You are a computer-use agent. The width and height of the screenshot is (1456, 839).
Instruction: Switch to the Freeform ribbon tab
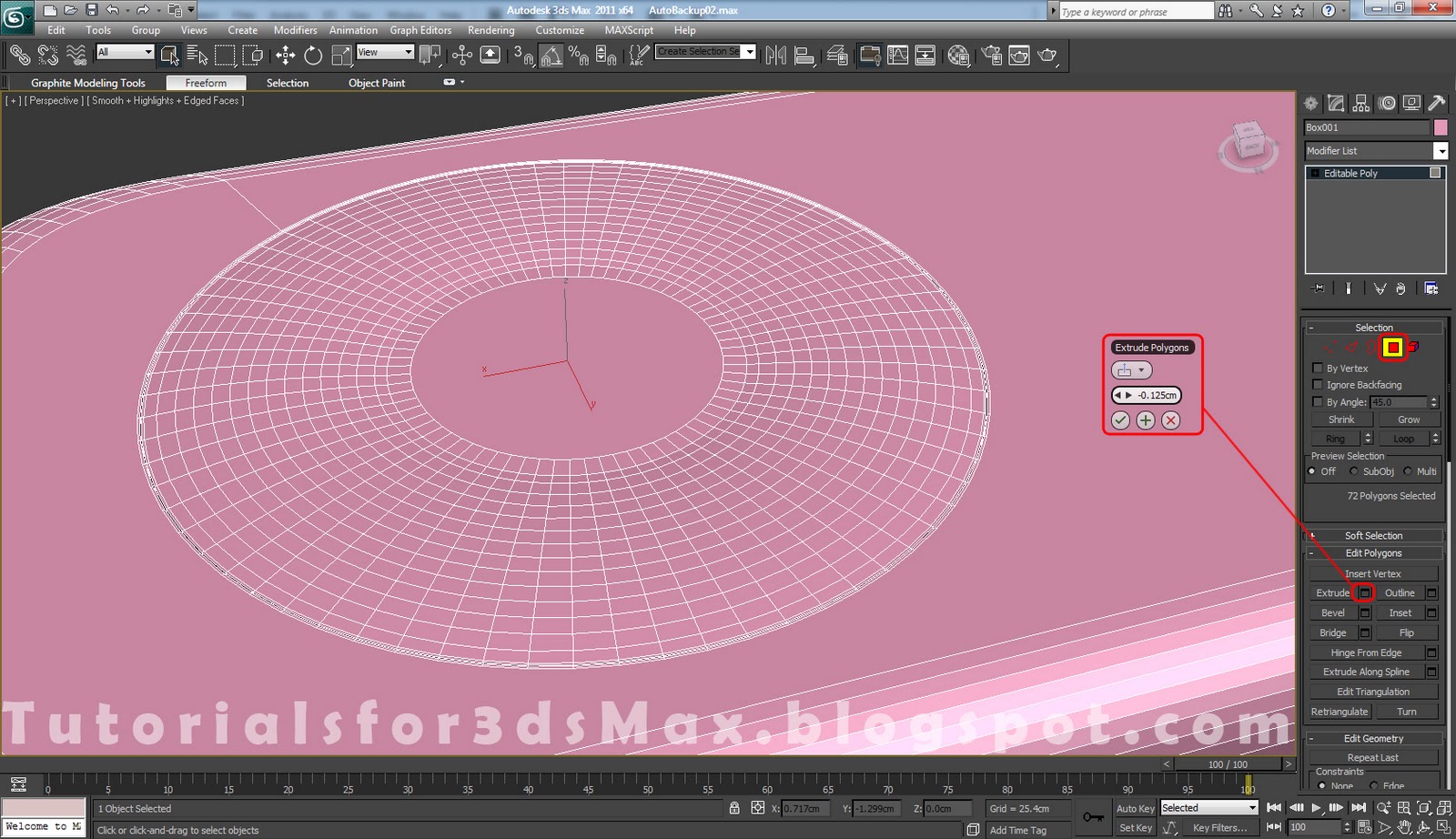coord(206,83)
